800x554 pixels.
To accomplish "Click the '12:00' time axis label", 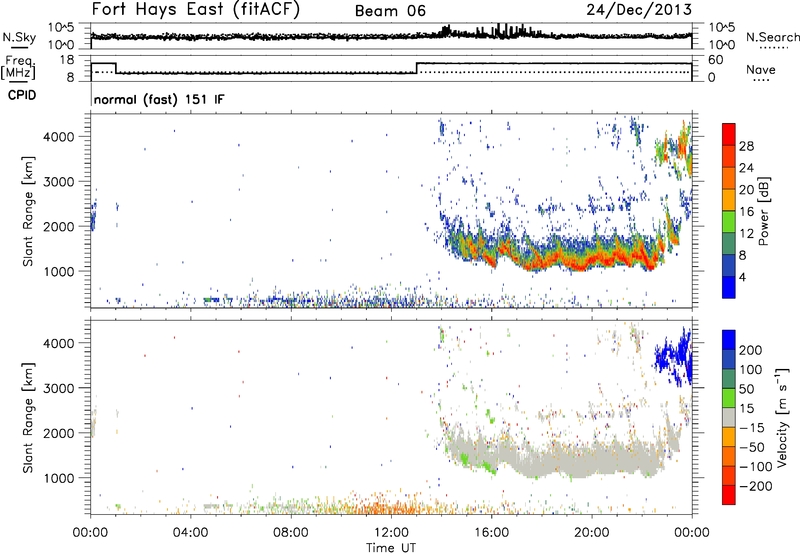I will (x=391, y=533).
